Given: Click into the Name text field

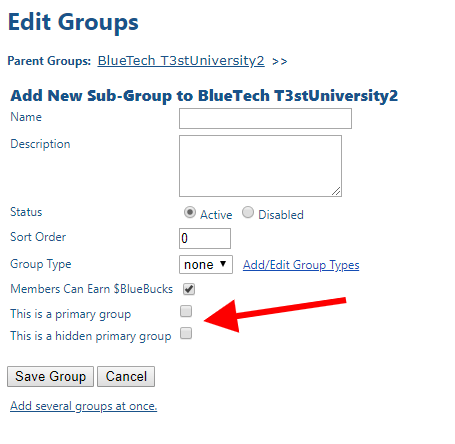Looking at the screenshot, I should coord(265,118).
